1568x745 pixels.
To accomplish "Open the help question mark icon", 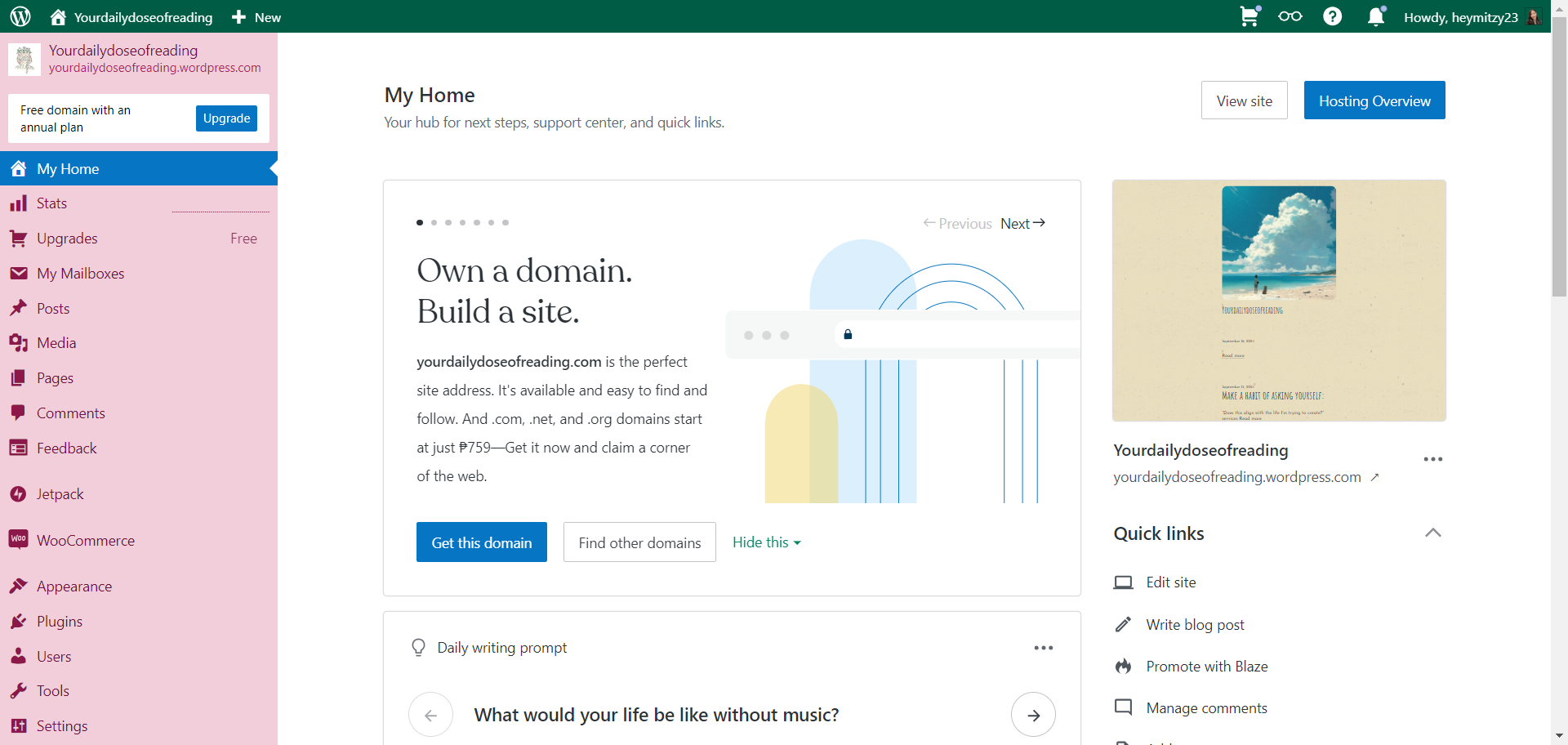I will pos(1333,16).
